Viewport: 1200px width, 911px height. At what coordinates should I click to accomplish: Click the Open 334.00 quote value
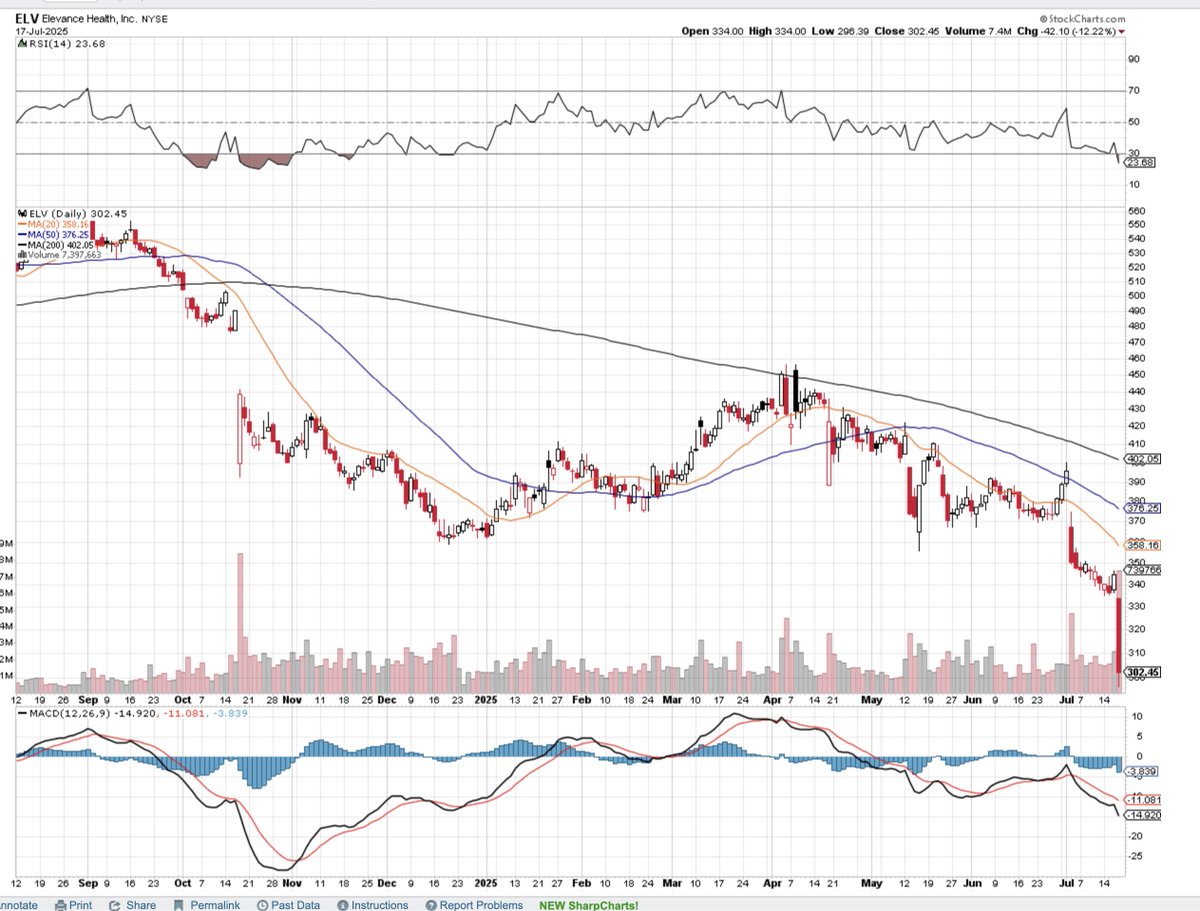click(712, 31)
